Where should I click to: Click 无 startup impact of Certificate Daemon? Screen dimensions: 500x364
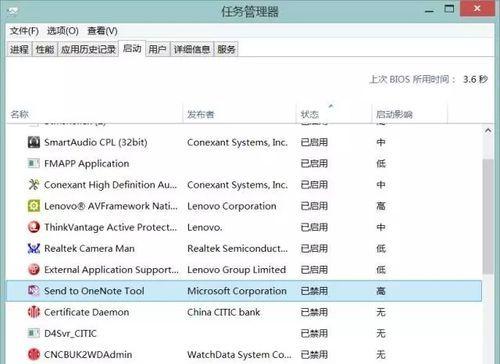[381, 312]
